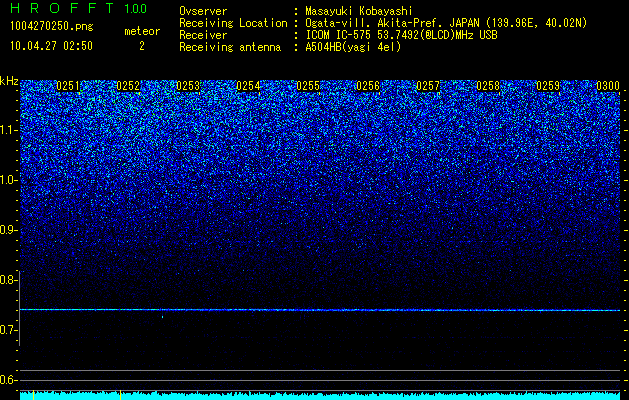Click the small meteor echo dot below carrier line
This screenshot has height=400, width=629.
(x=162, y=317)
